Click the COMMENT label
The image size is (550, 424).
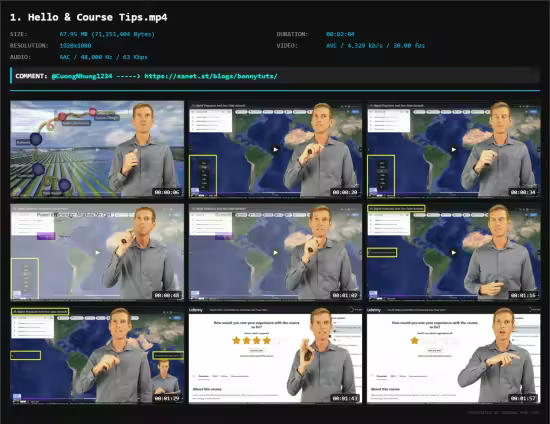click(31, 76)
